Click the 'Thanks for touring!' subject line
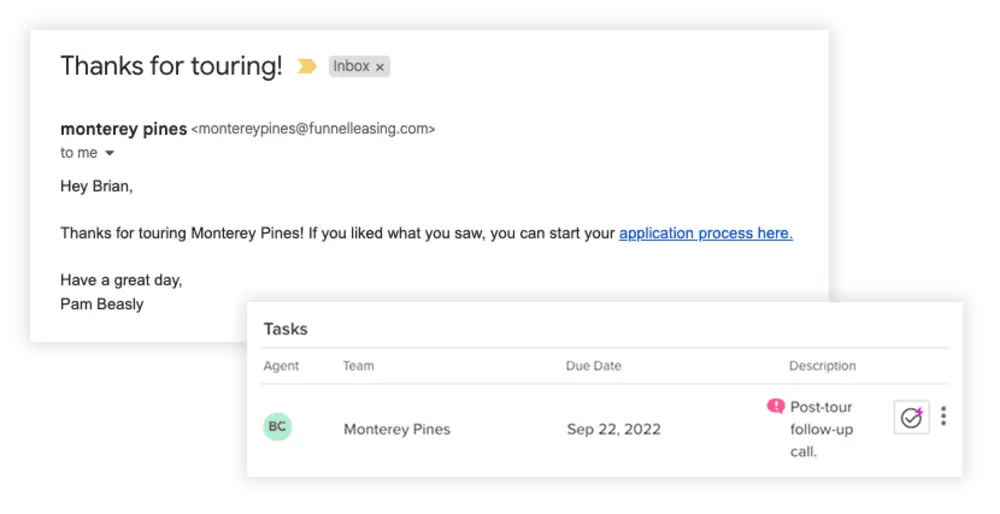 click(171, 66)
